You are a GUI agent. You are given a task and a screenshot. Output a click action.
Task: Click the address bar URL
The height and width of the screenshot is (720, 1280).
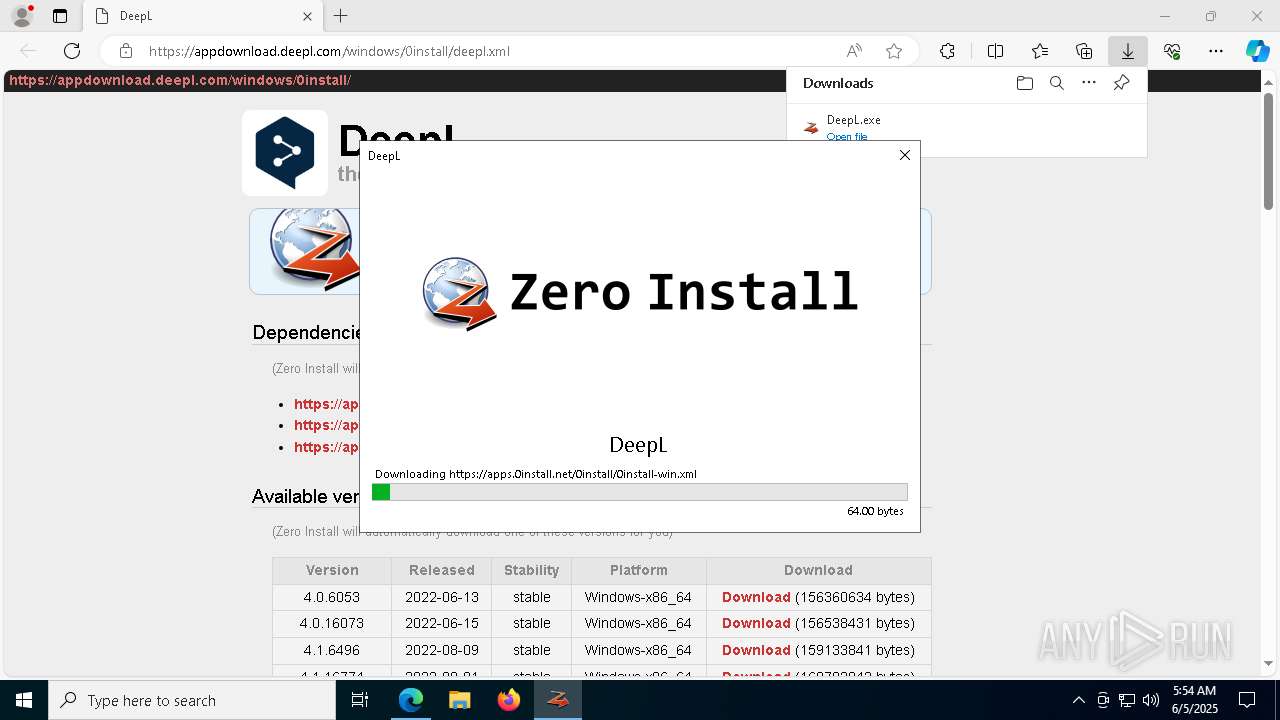(x=329, y=51)
